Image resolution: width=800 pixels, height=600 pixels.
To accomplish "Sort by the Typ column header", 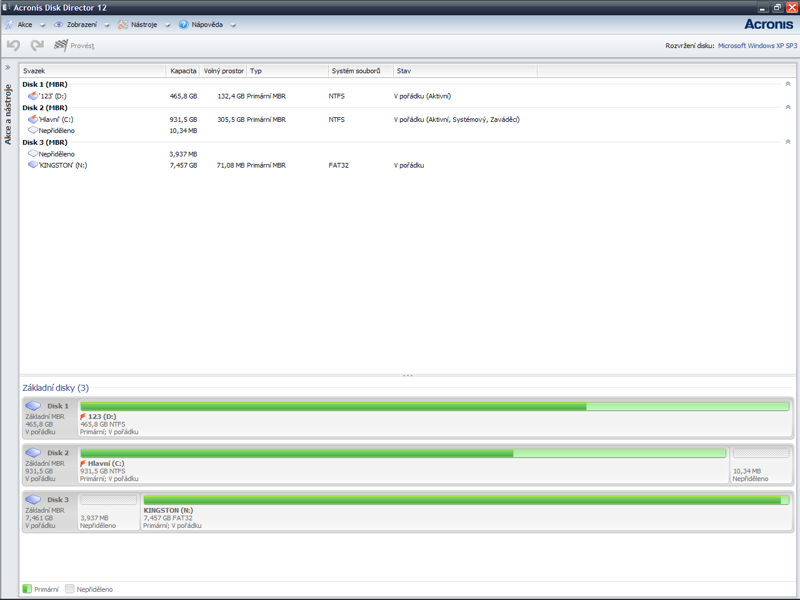I will [288, 71].
